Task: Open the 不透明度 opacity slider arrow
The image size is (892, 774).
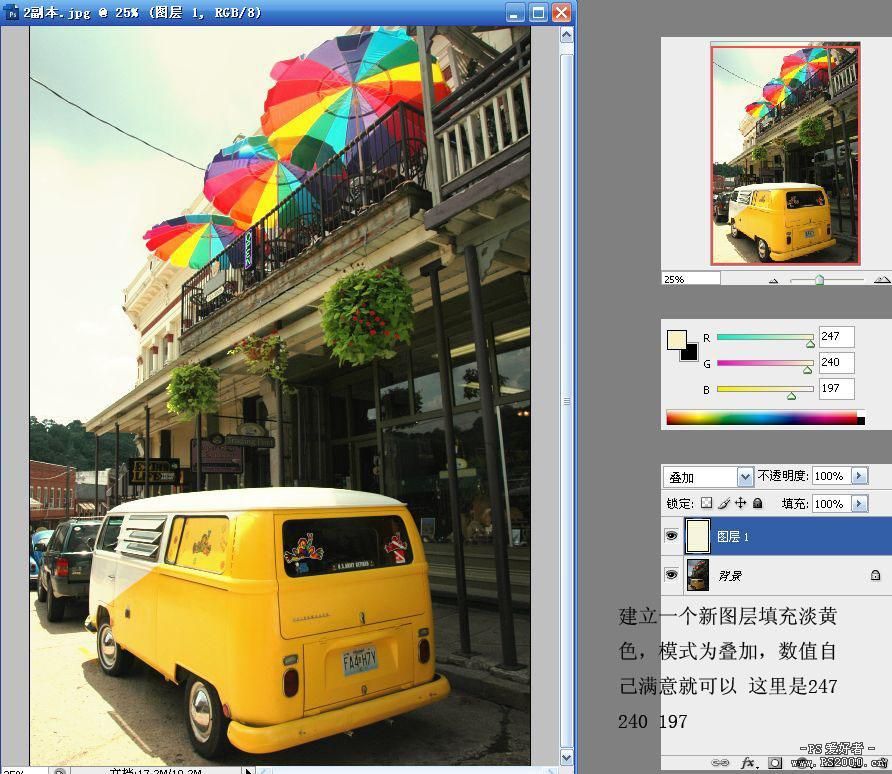Action: 859,475
